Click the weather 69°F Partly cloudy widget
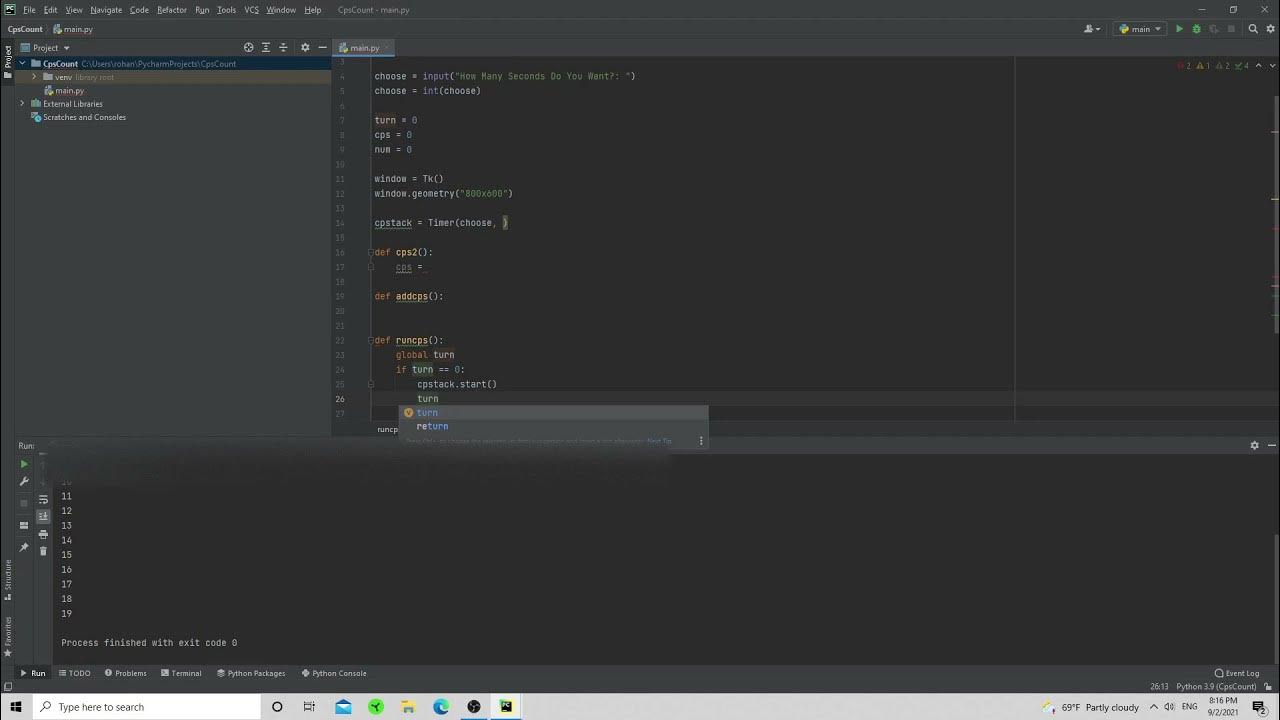Screen dimensions: 1280x720 point(1090,707)
